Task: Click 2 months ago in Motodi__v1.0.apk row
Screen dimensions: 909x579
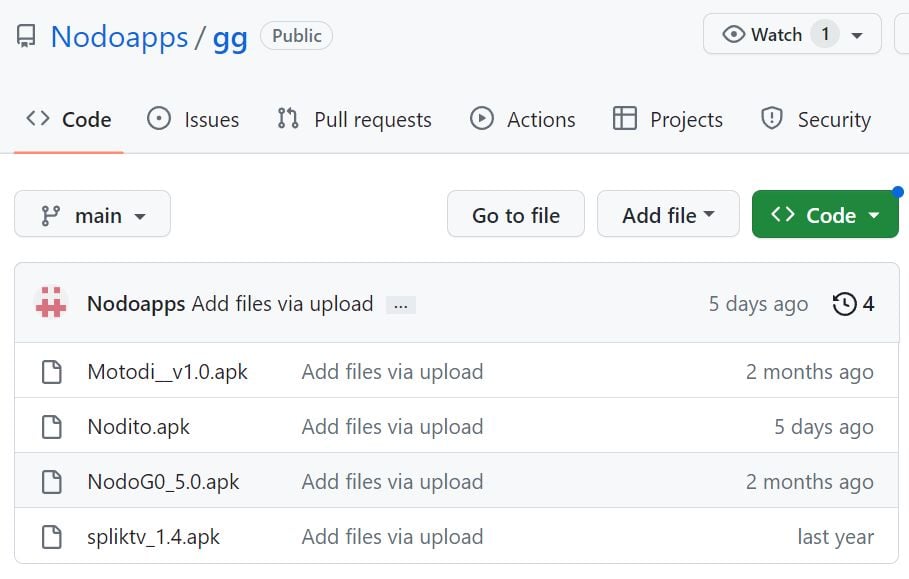Action: pyautogui.click(x=810, y=372)
